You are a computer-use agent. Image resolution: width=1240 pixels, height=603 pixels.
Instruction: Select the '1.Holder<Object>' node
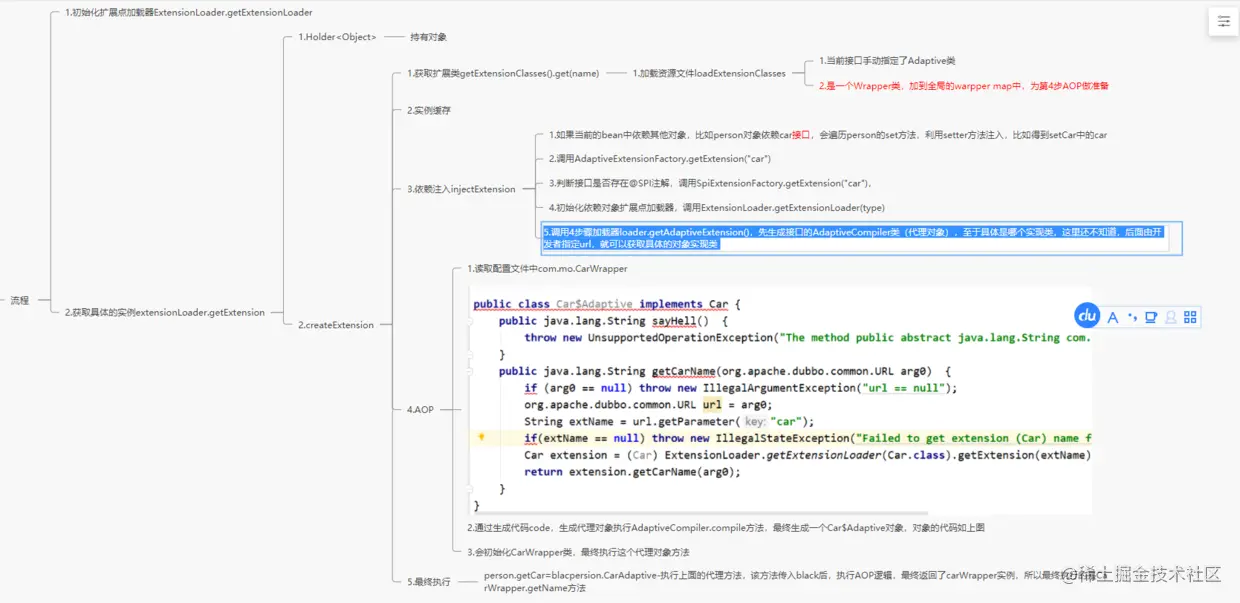(x=337, y=37)
